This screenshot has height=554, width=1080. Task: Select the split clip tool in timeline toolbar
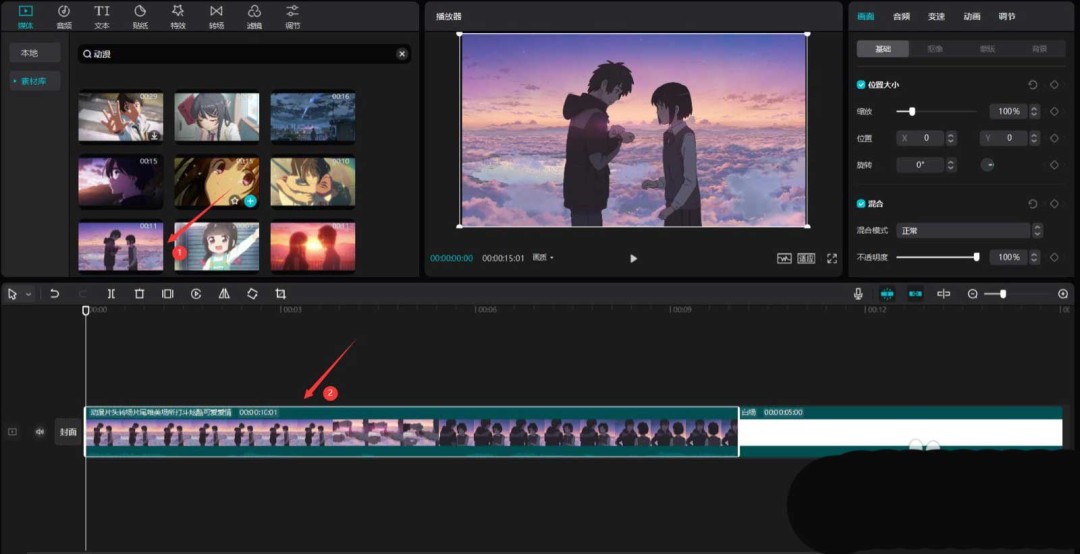pyautogui.click(x=111, y=294)
